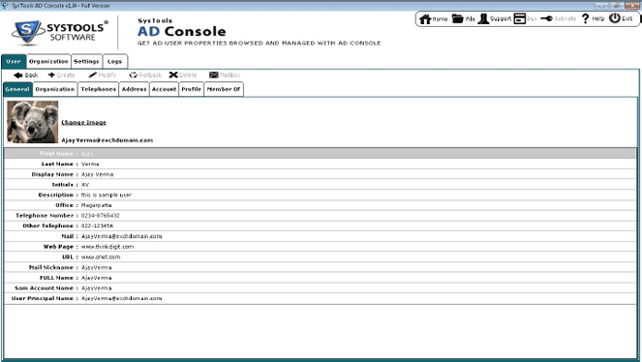
Task: Open the Logs tab
Action: coord(115,61)
